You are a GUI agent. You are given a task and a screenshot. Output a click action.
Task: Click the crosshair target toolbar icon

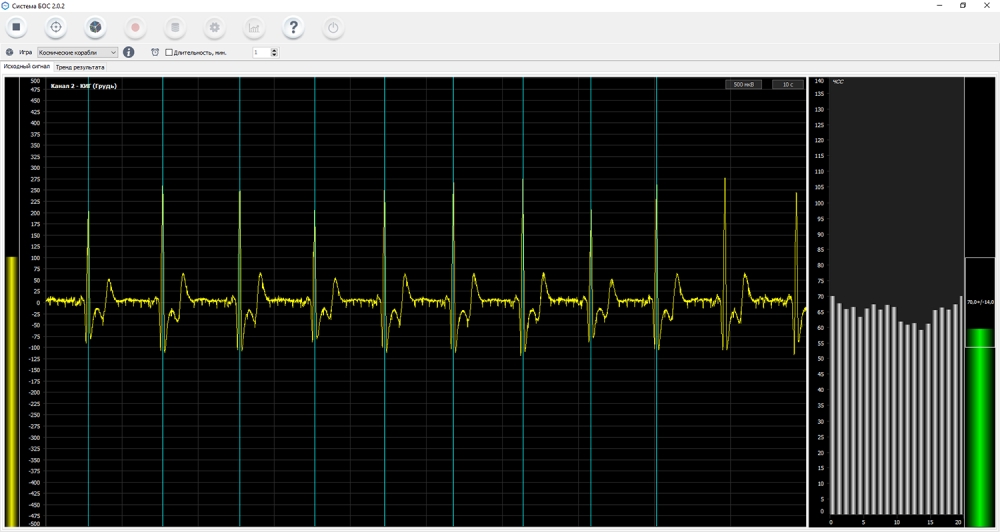[56, 28]
